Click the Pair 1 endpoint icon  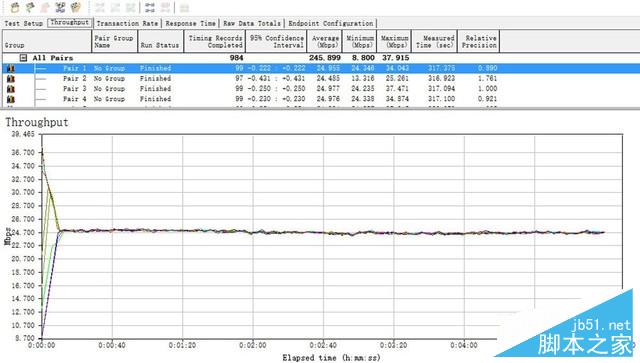11,68
